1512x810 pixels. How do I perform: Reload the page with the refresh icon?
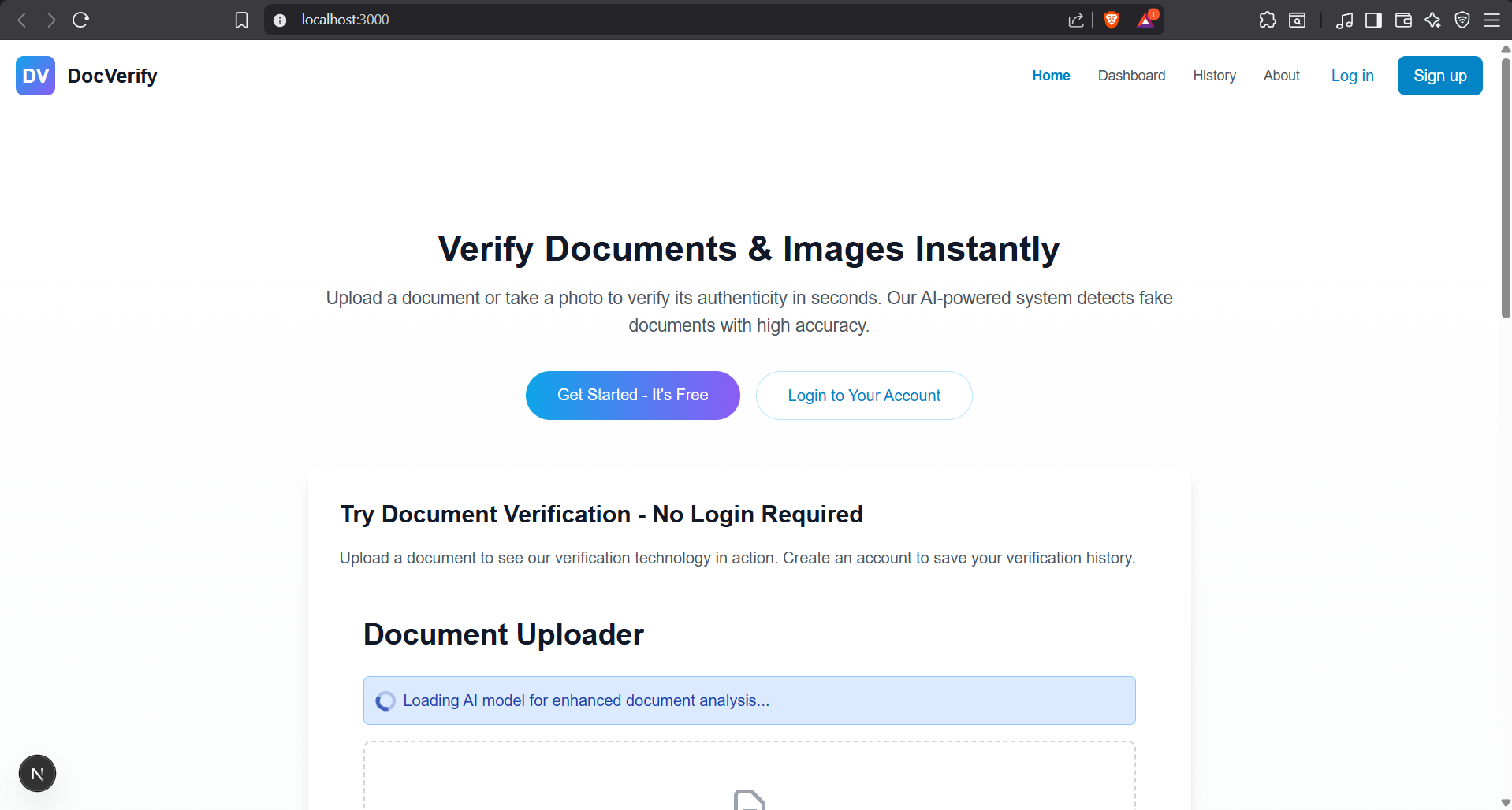80,20
